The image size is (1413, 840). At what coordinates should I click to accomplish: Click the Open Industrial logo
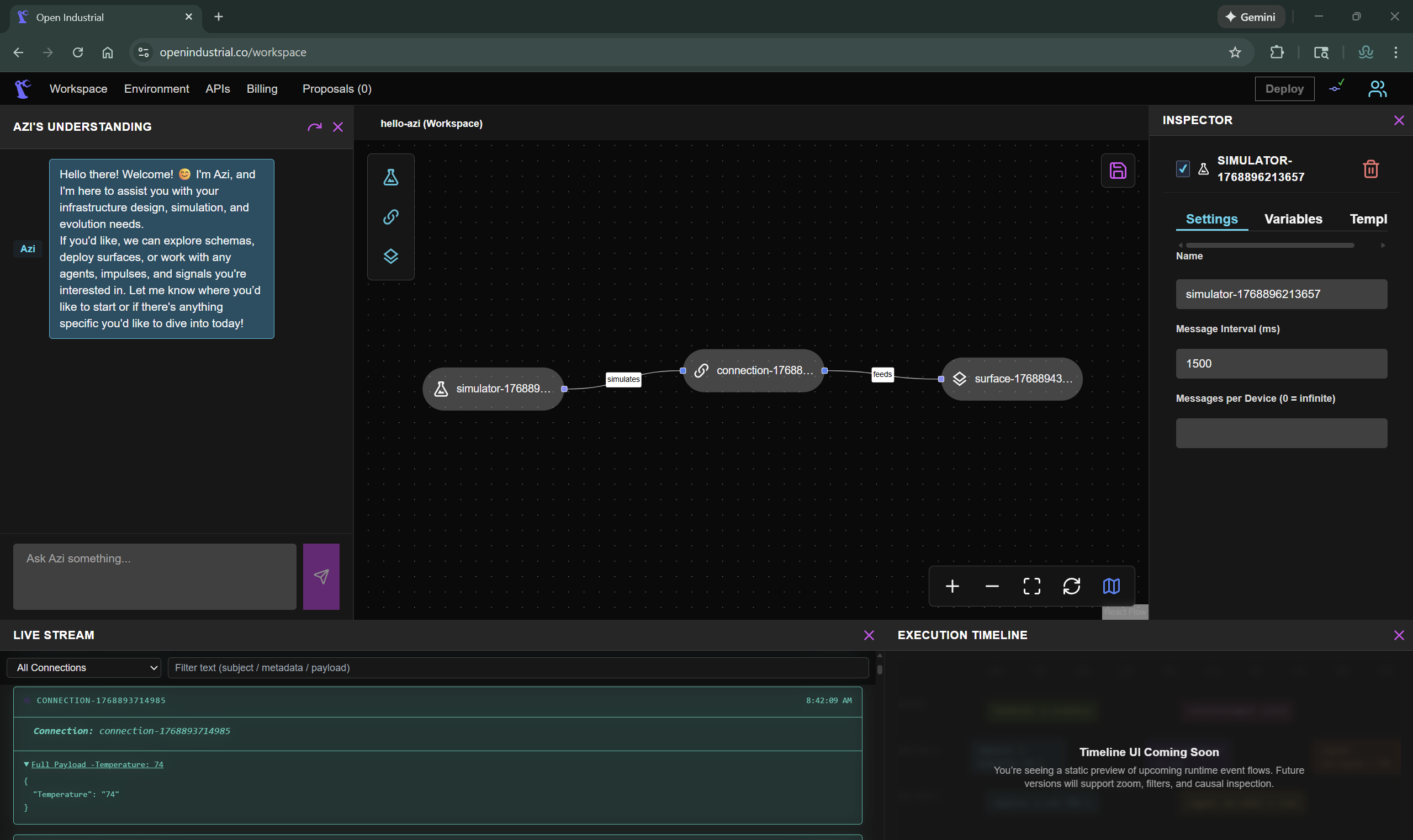pyautogui.click(x=22, y=89)
